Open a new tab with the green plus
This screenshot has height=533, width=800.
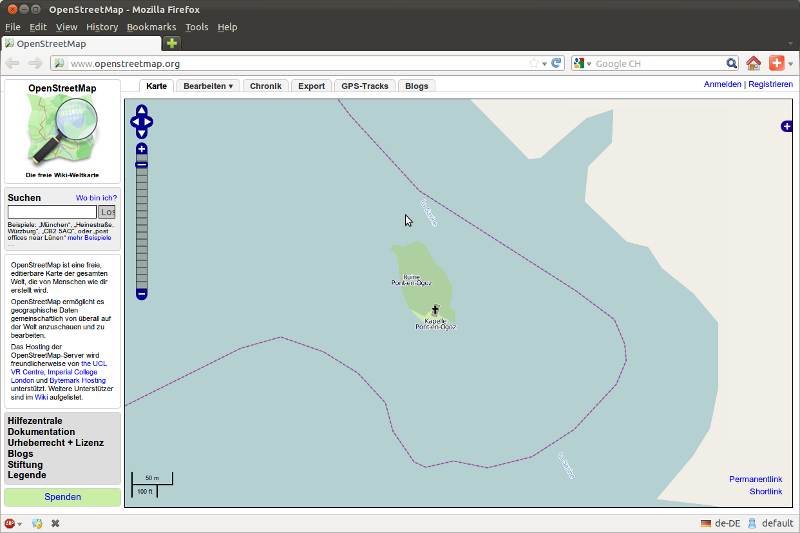(x=172, y=43)
